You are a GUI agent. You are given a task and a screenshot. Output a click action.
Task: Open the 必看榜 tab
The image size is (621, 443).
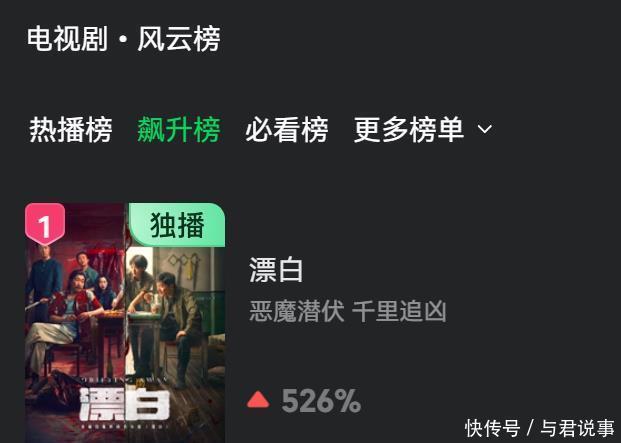coord(287,129)
